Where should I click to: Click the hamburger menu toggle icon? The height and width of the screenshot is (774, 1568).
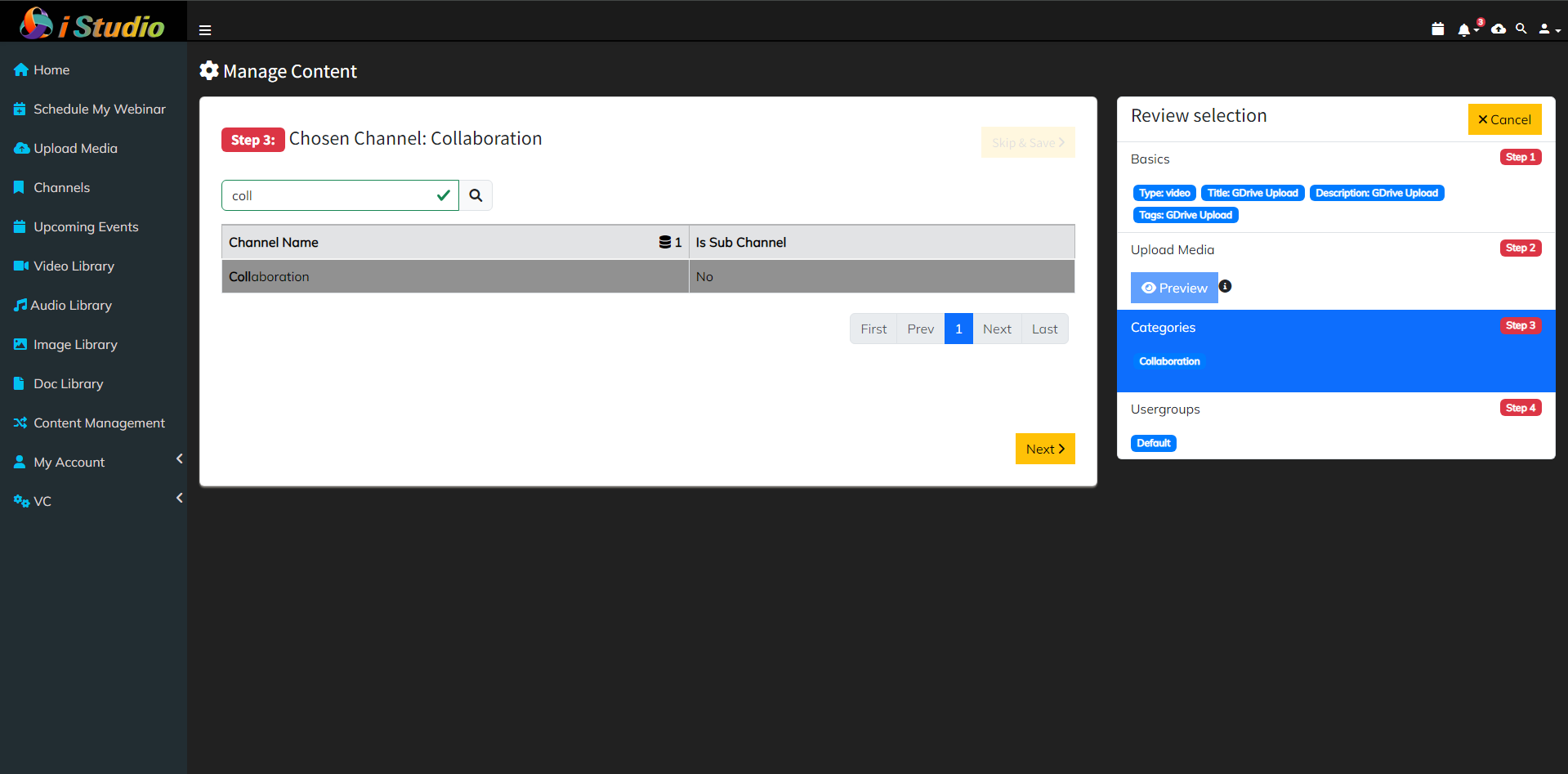205,30
